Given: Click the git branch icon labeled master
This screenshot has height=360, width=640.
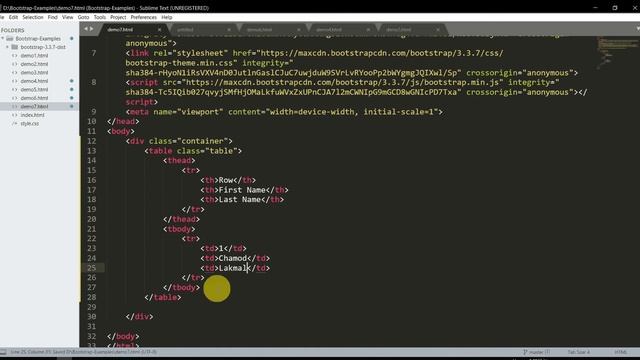Looking at the screenshot, I should [x=525, y=352].
